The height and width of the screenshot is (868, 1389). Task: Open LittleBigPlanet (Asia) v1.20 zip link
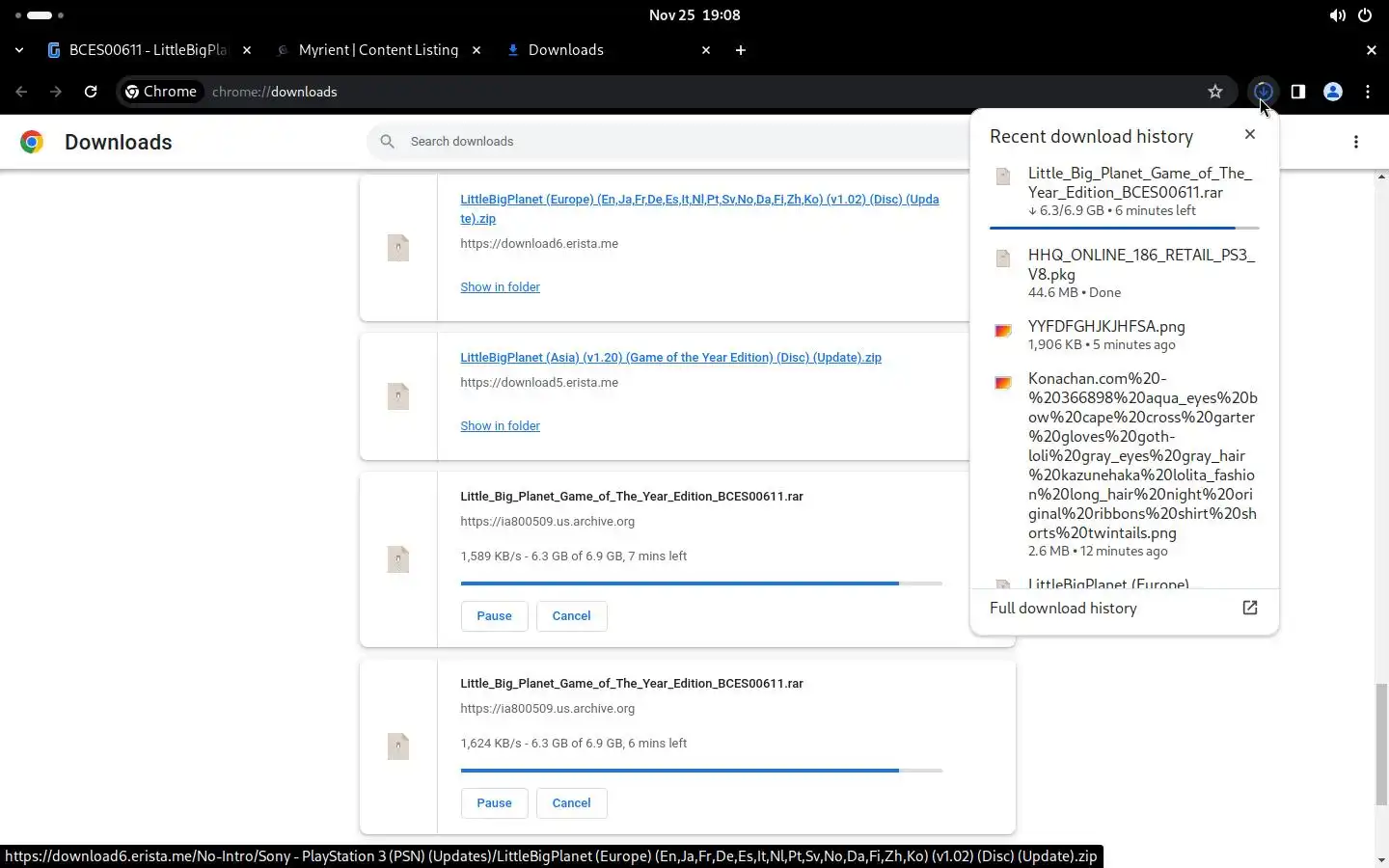click(670, 358)
